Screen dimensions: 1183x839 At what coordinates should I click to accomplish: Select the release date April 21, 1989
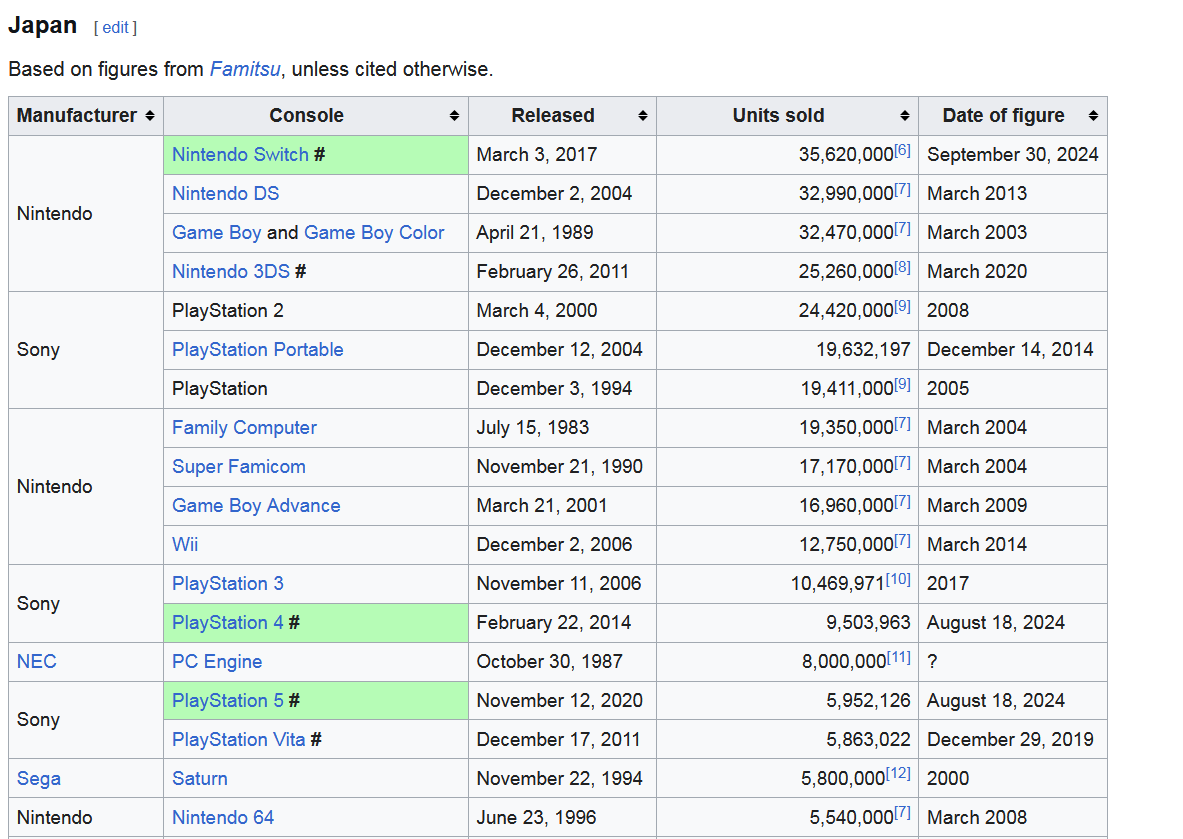535,233
